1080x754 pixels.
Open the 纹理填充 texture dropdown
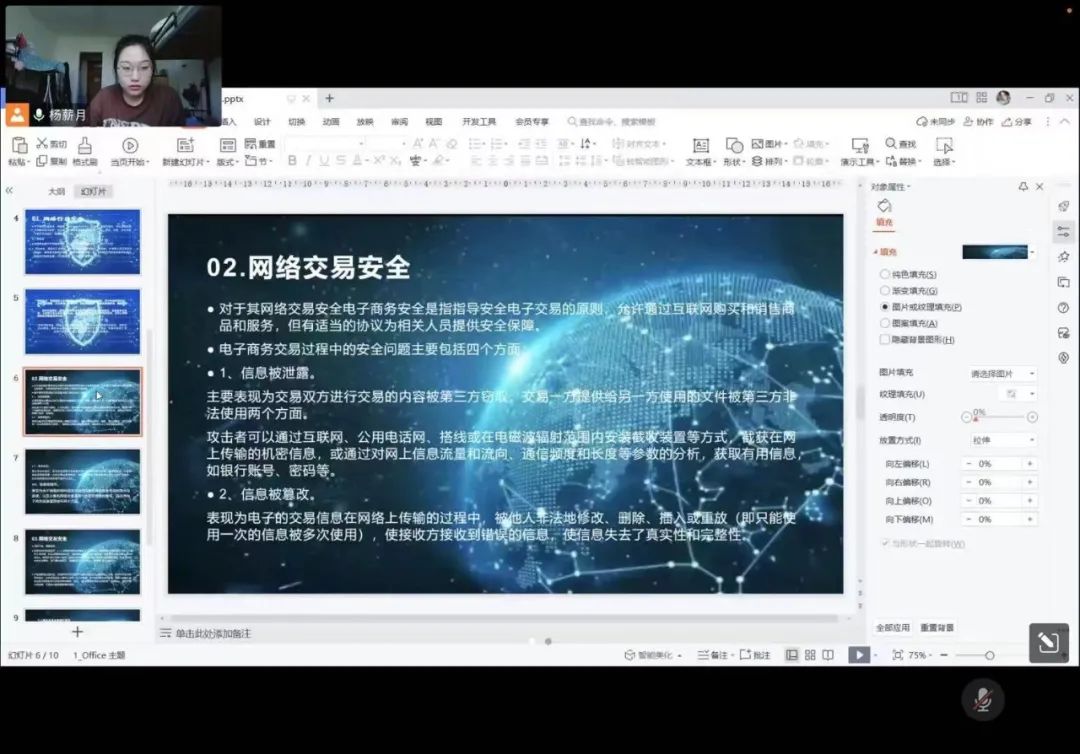coord(1018,394)
